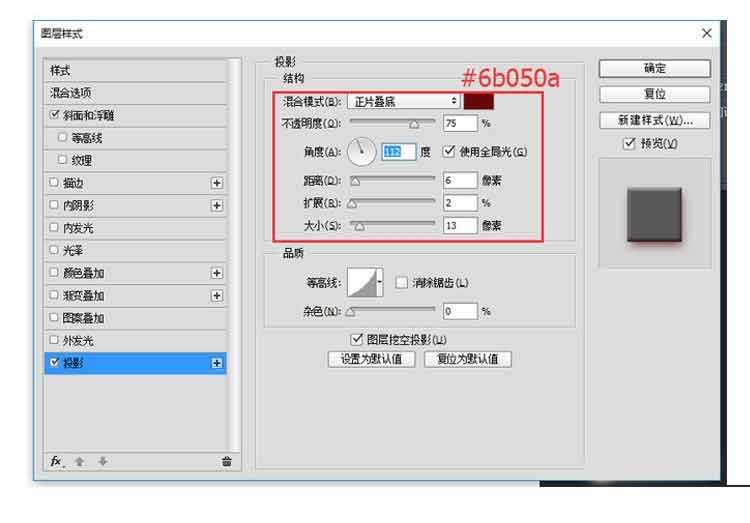Toggle the 斜面和浮雕 checkbox

click(x=54, y=115)
